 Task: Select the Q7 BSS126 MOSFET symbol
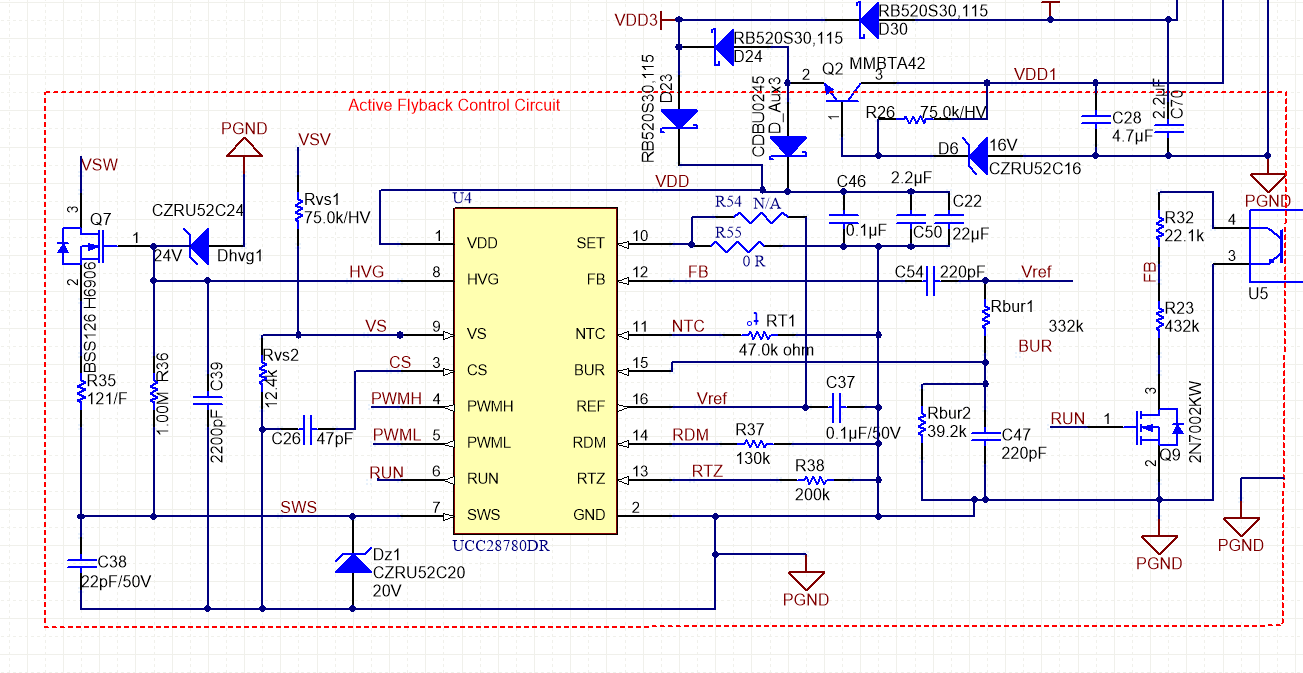point(84,245)
